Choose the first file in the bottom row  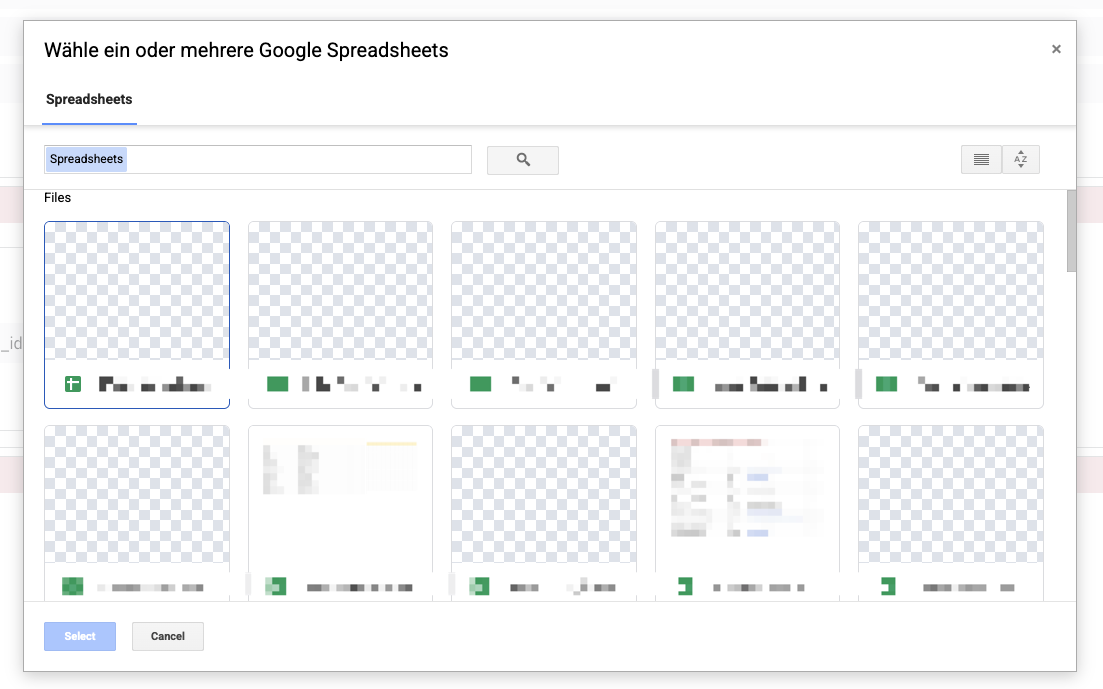[x=137, y=495]
